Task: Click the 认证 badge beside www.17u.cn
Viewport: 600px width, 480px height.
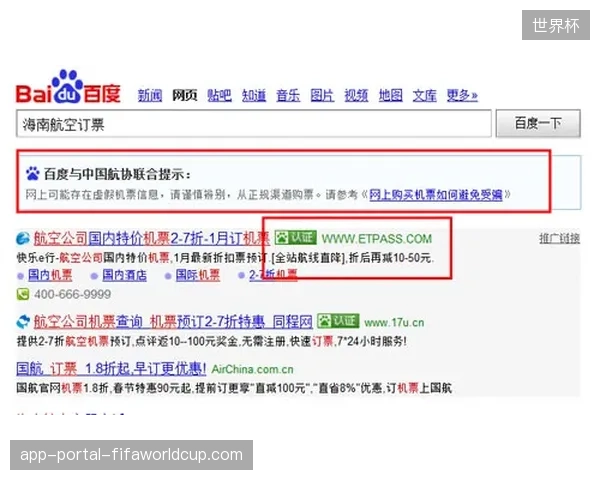Action: [338, 321]
